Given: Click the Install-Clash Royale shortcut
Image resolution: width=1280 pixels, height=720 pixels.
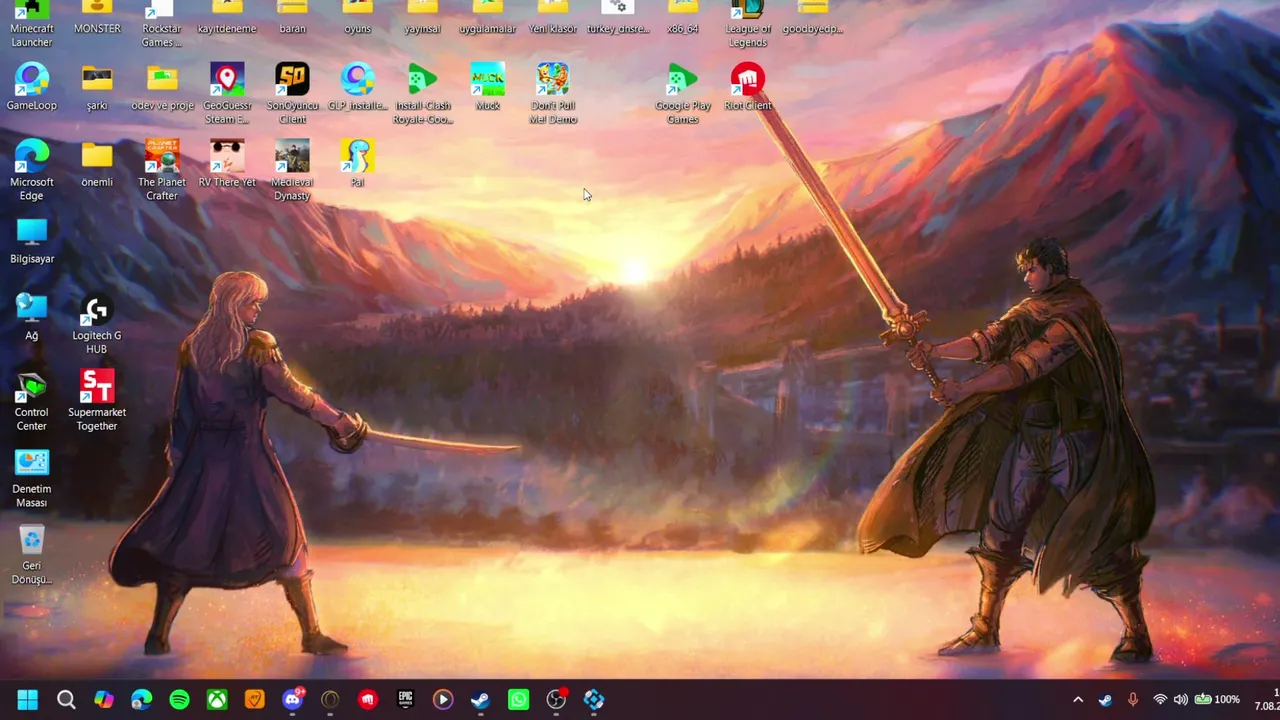Looking at the screenshot, I should click(422, 93).
